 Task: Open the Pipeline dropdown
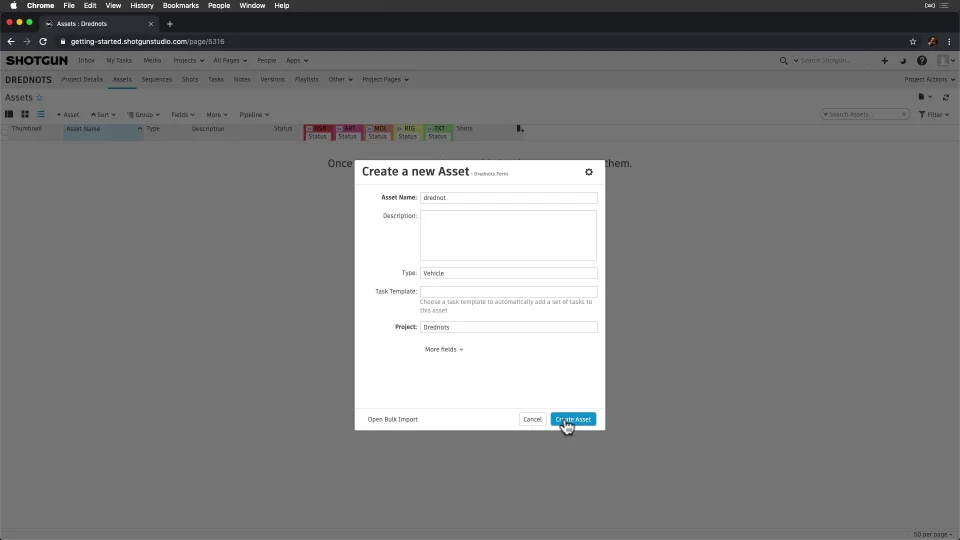254,114
